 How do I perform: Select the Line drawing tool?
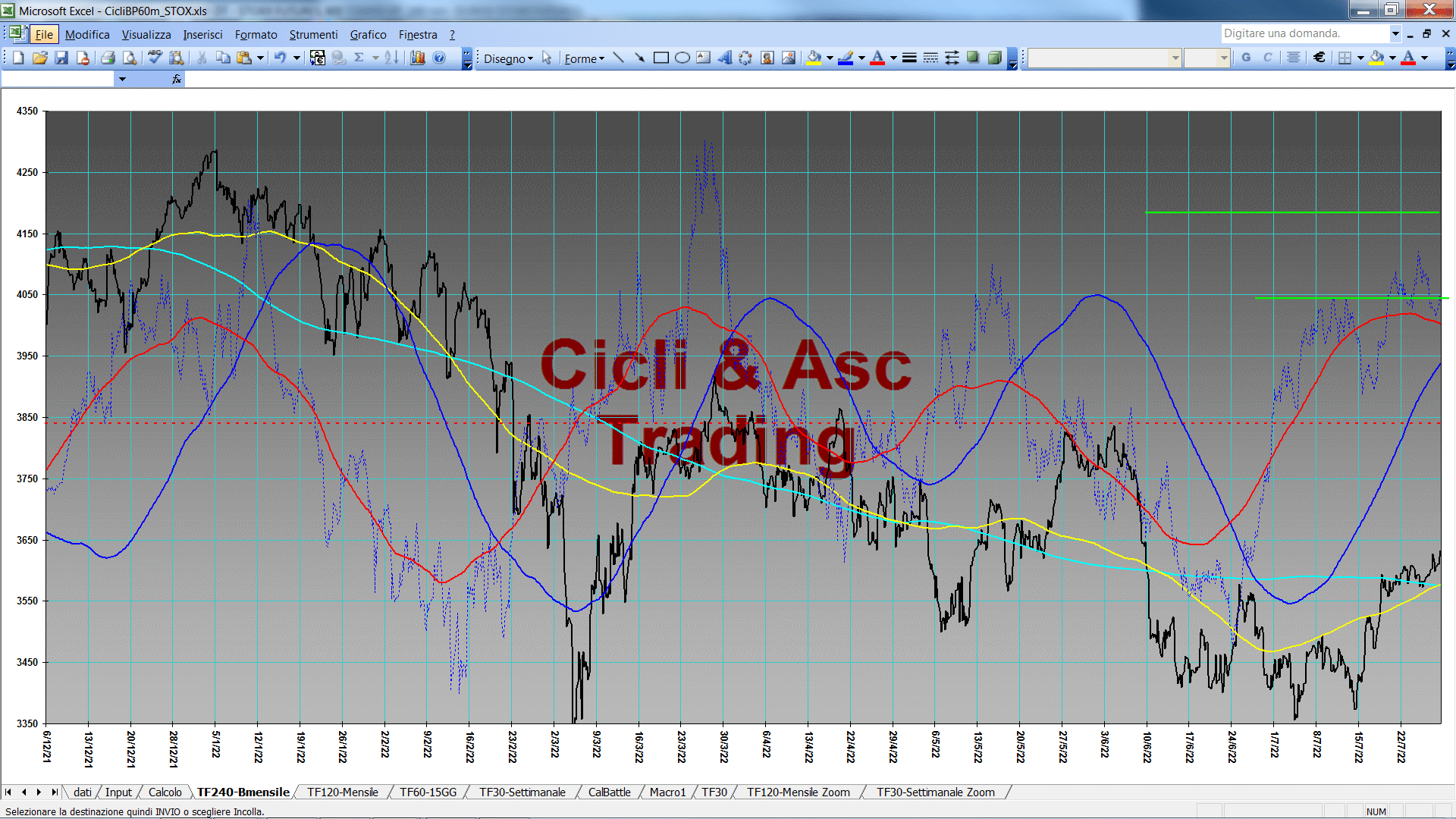618,58
